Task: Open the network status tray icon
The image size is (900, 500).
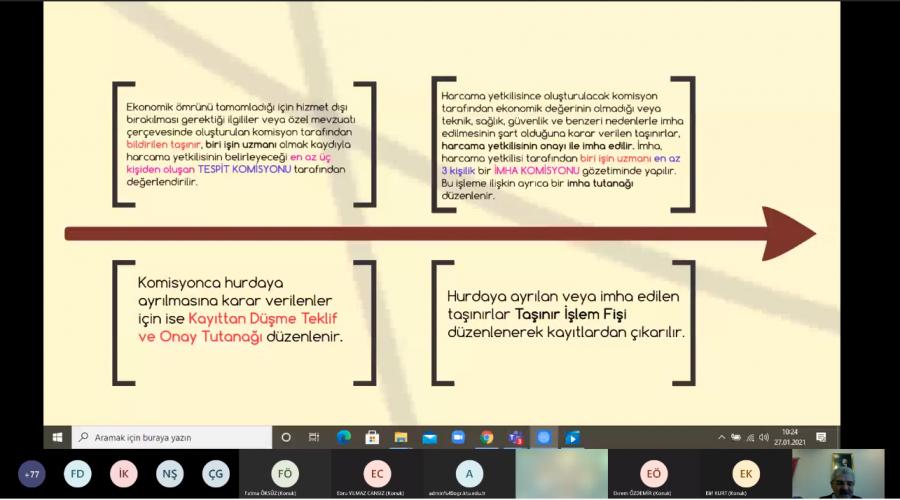Action: tap(749, 437)
